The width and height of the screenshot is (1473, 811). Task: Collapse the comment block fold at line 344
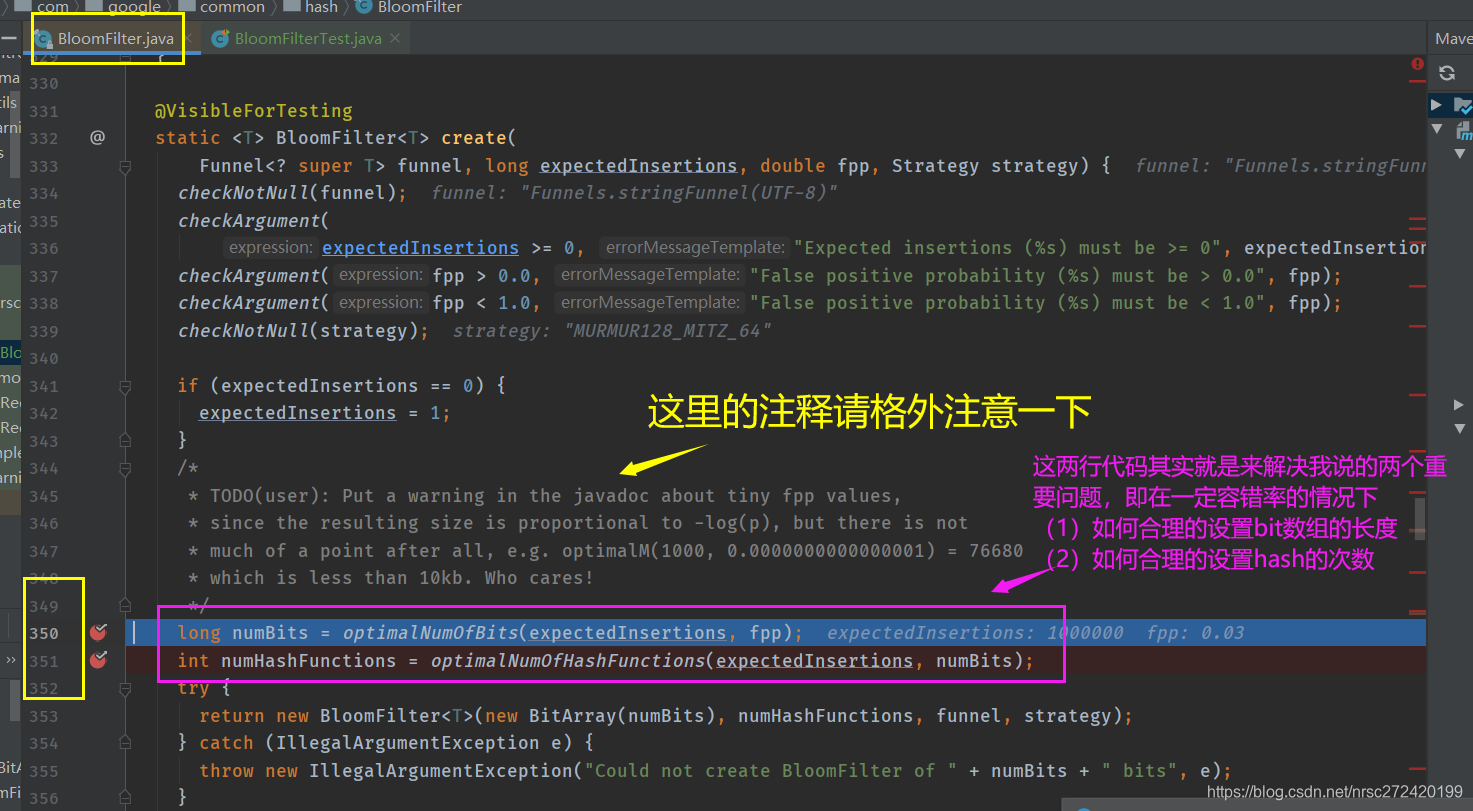(125, 468)
